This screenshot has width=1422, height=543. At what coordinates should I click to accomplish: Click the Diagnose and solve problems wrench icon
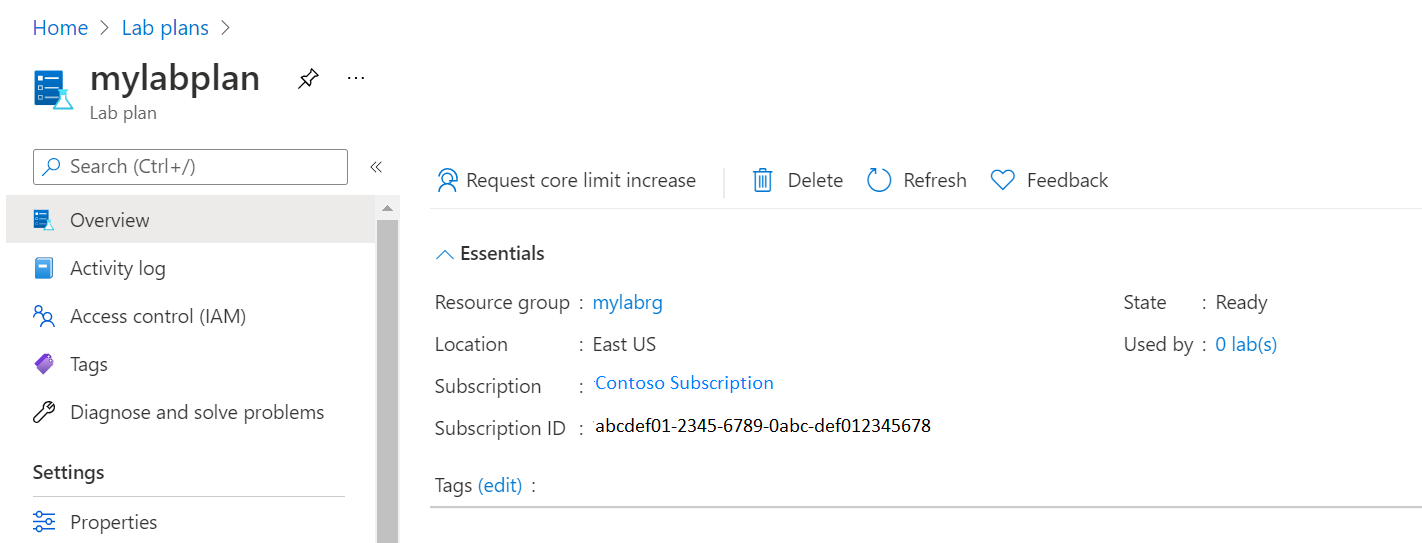click(44, 412)
